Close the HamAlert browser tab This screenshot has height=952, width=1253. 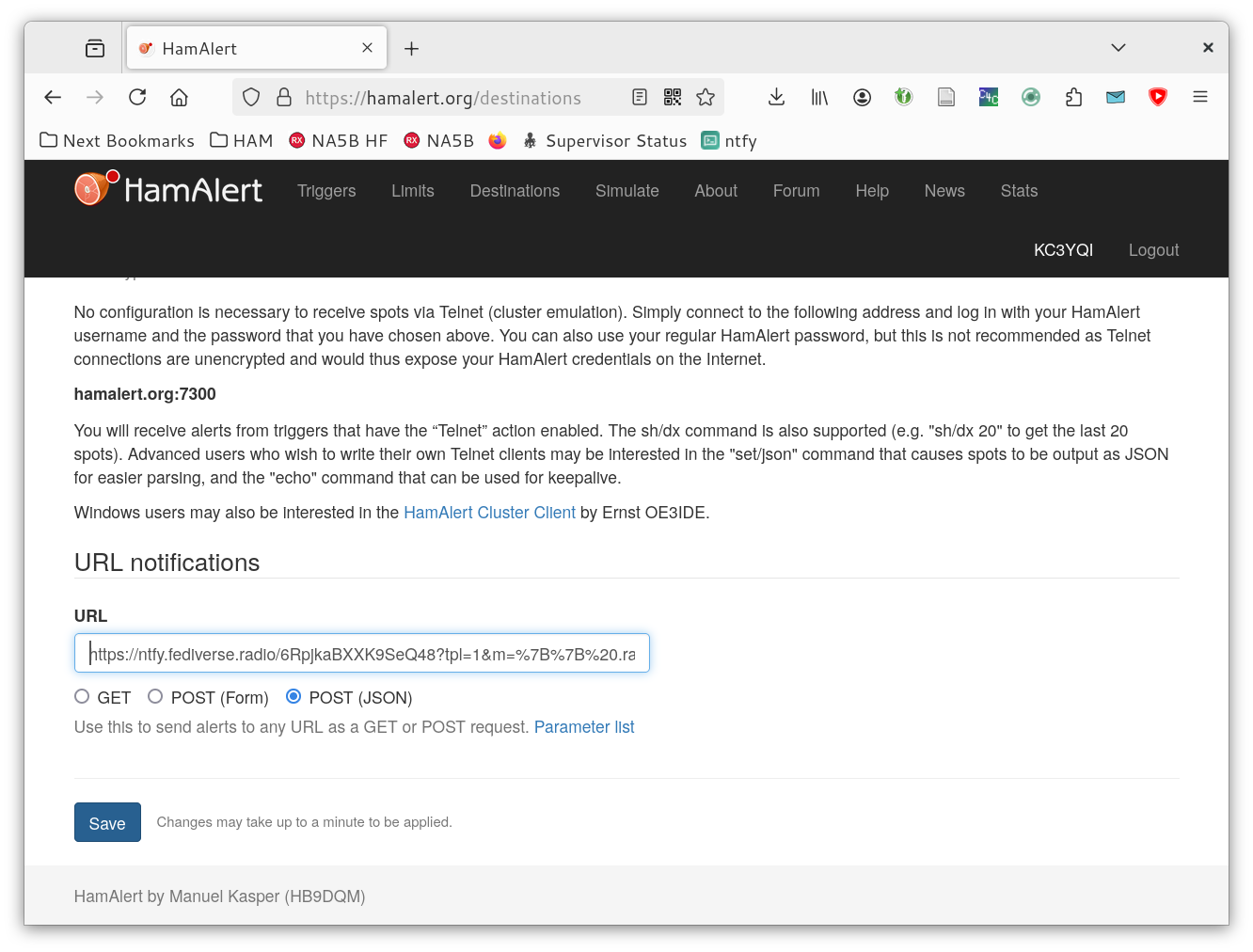(367, 48)
